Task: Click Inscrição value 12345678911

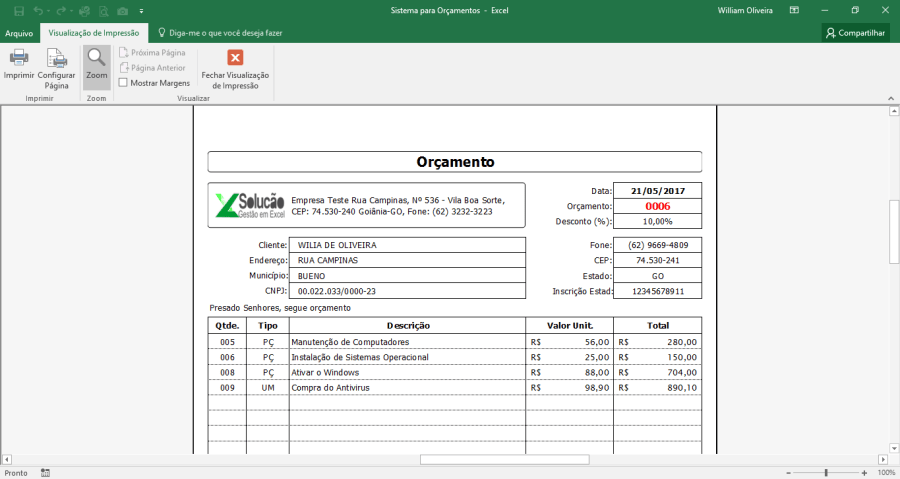Action: click(x=658, y=291)
